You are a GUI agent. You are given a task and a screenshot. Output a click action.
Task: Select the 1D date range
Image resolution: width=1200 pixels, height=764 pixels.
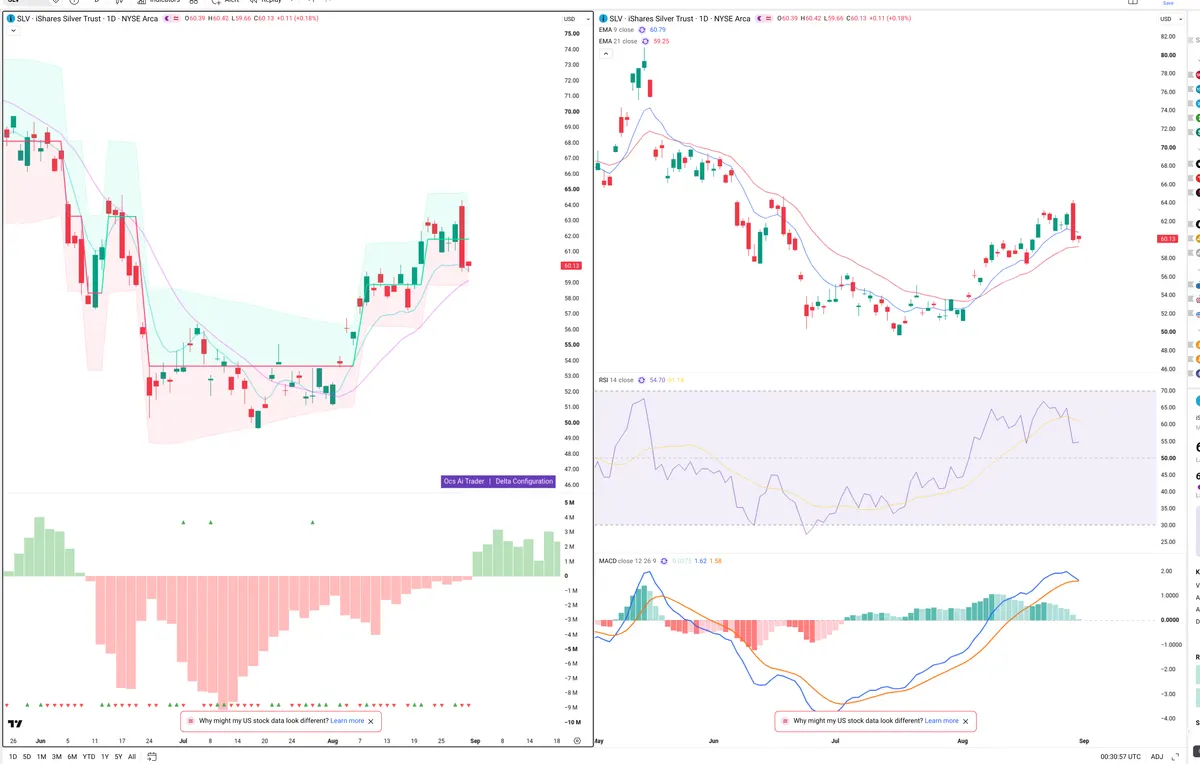(12, 757)
